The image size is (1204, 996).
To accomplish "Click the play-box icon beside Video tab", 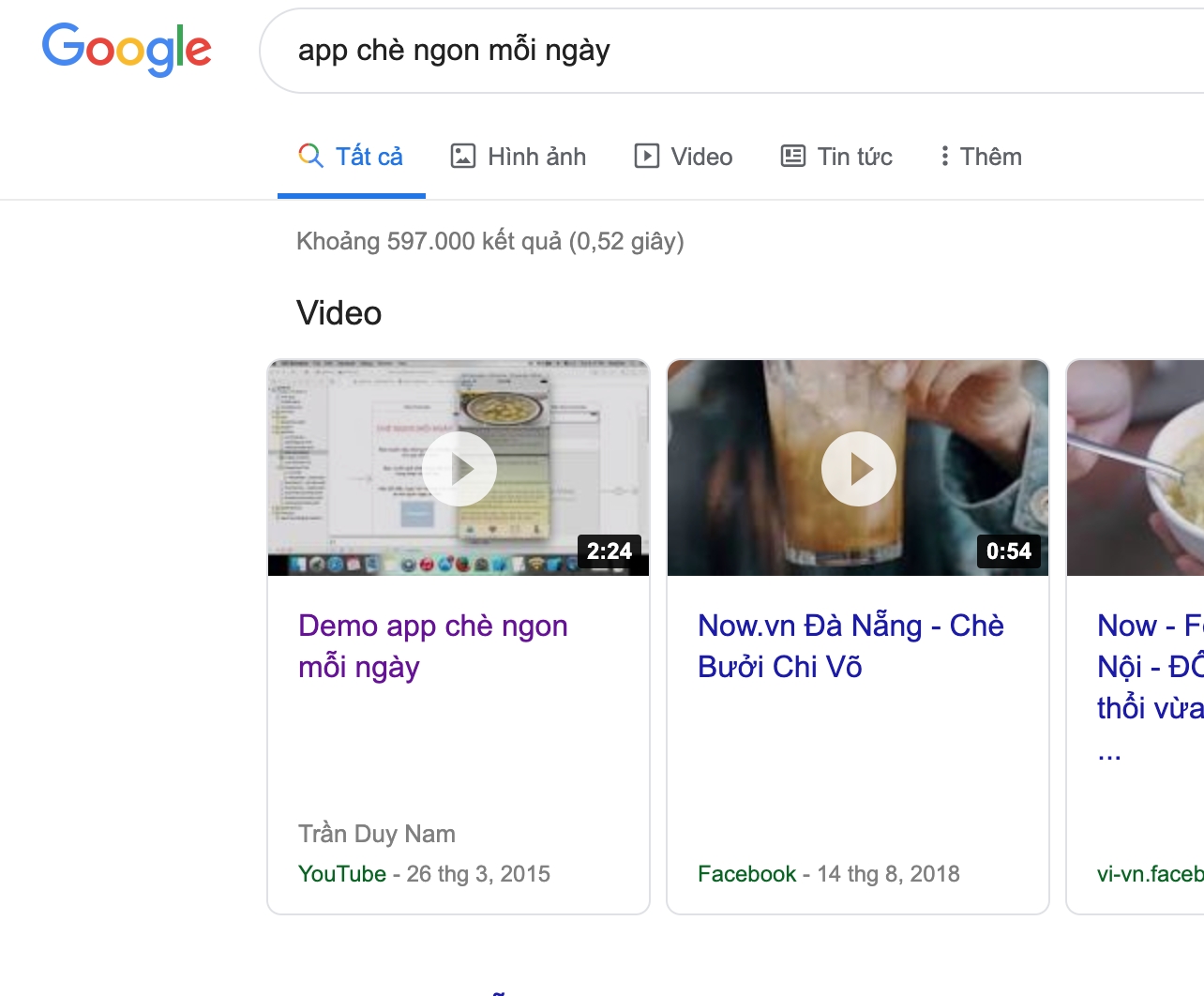I will click(647, 156).
